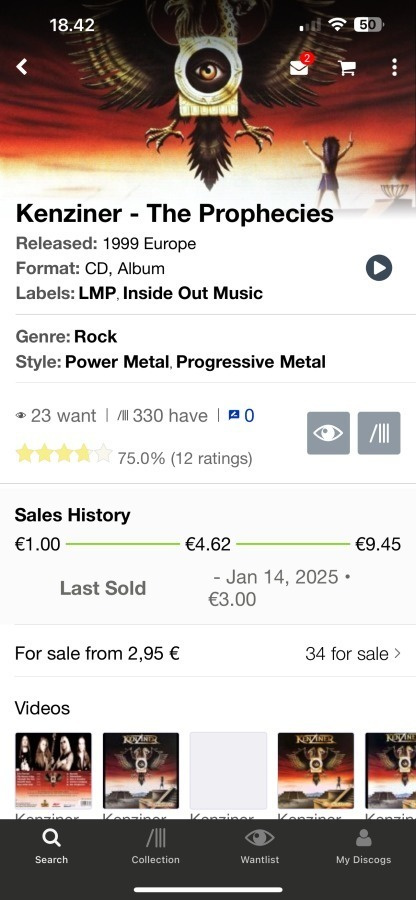Toggle add to collection shelf button
This screenshot has height=900, width=416.
(x=379, y=433)
